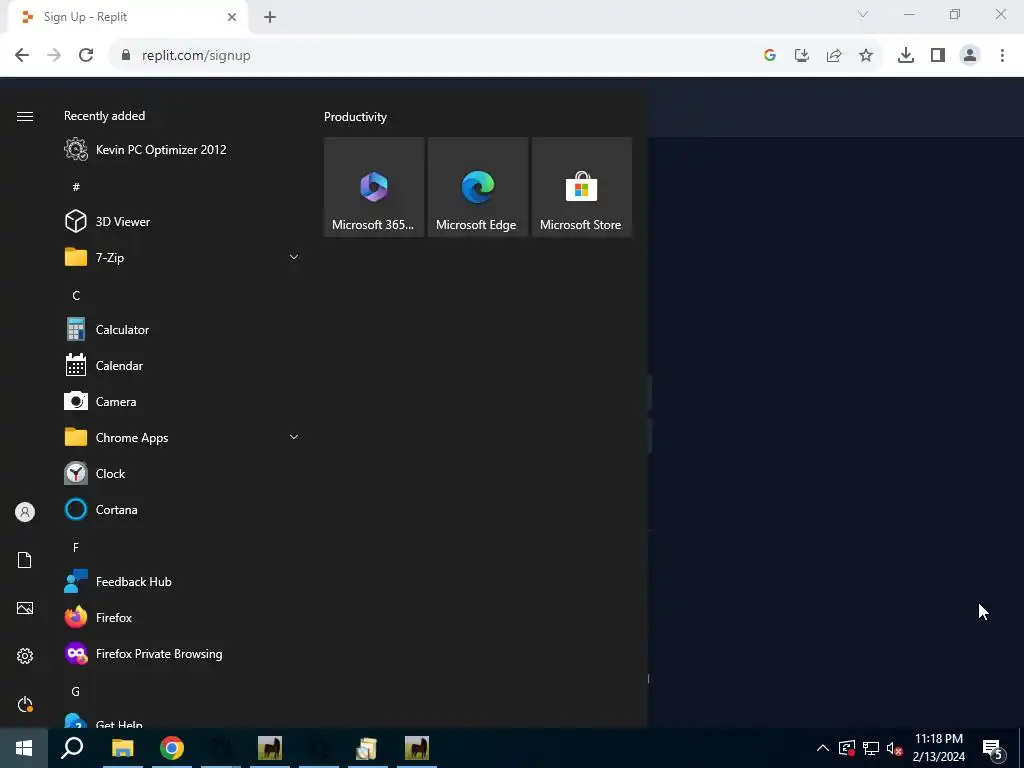Click the '#' letter group header
The image size is (1024, 768).
(76, 187)
